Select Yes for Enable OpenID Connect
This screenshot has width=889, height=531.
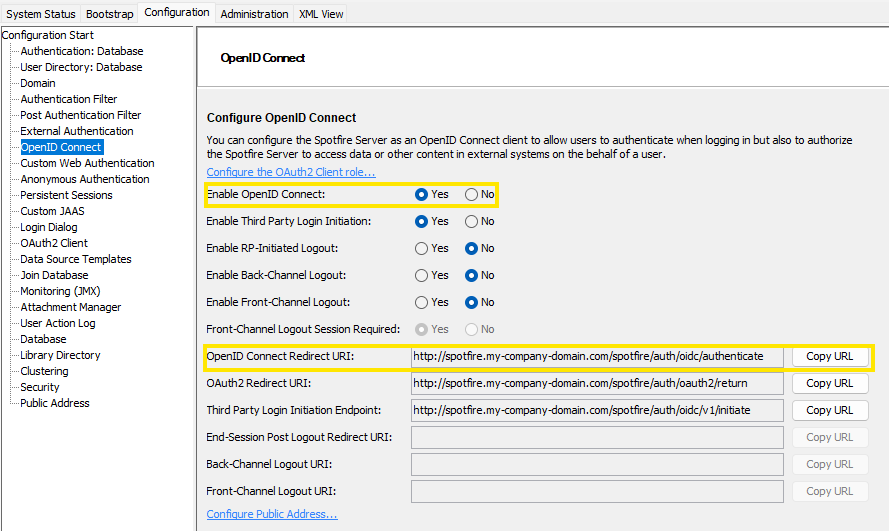[421, 194]
